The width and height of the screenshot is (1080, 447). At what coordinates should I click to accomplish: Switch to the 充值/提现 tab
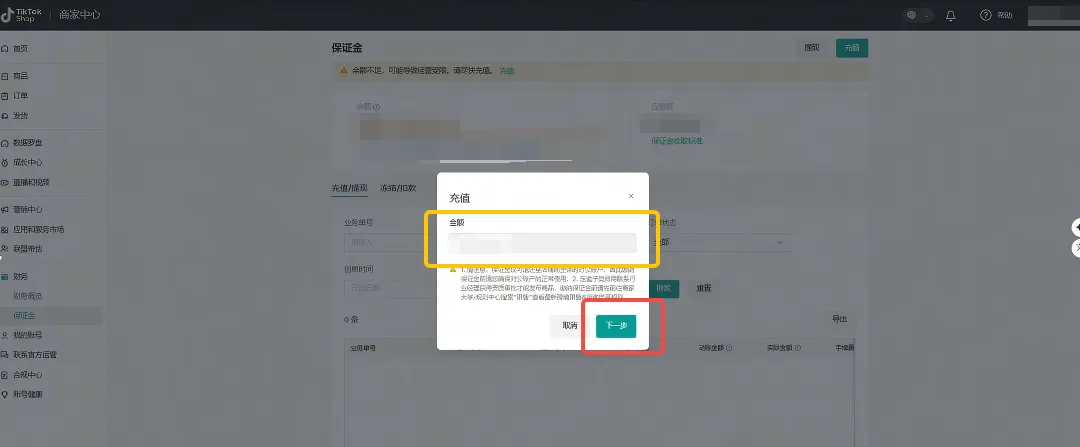pos(350,188)
